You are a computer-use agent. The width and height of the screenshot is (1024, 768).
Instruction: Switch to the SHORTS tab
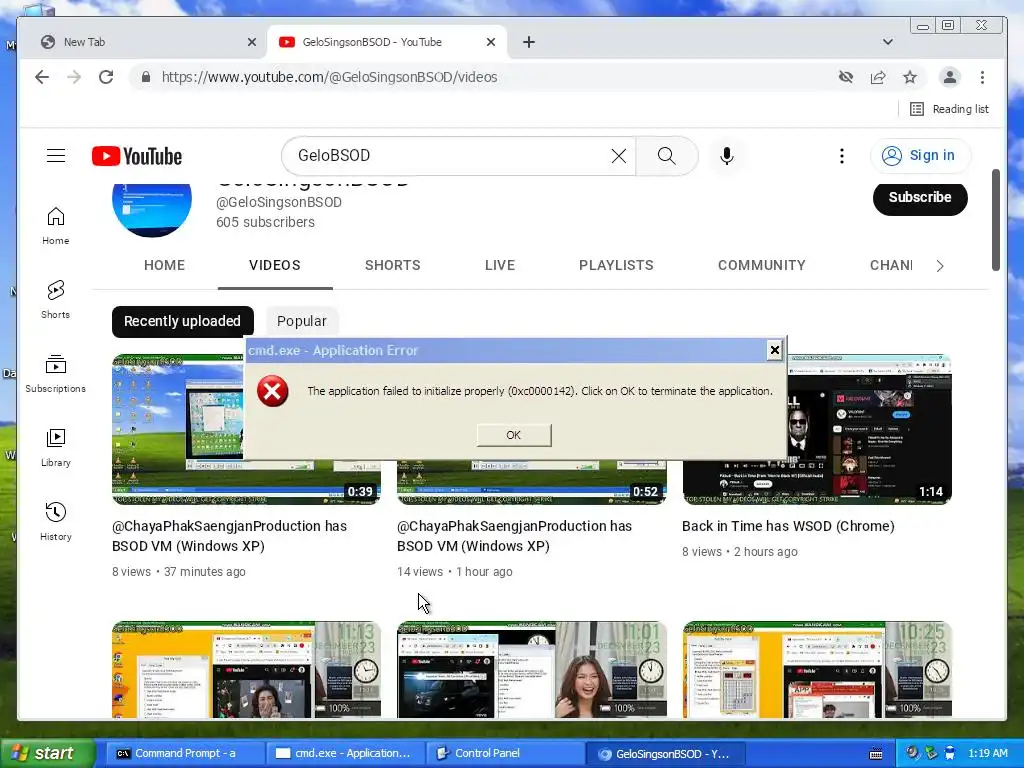[392, 265]
